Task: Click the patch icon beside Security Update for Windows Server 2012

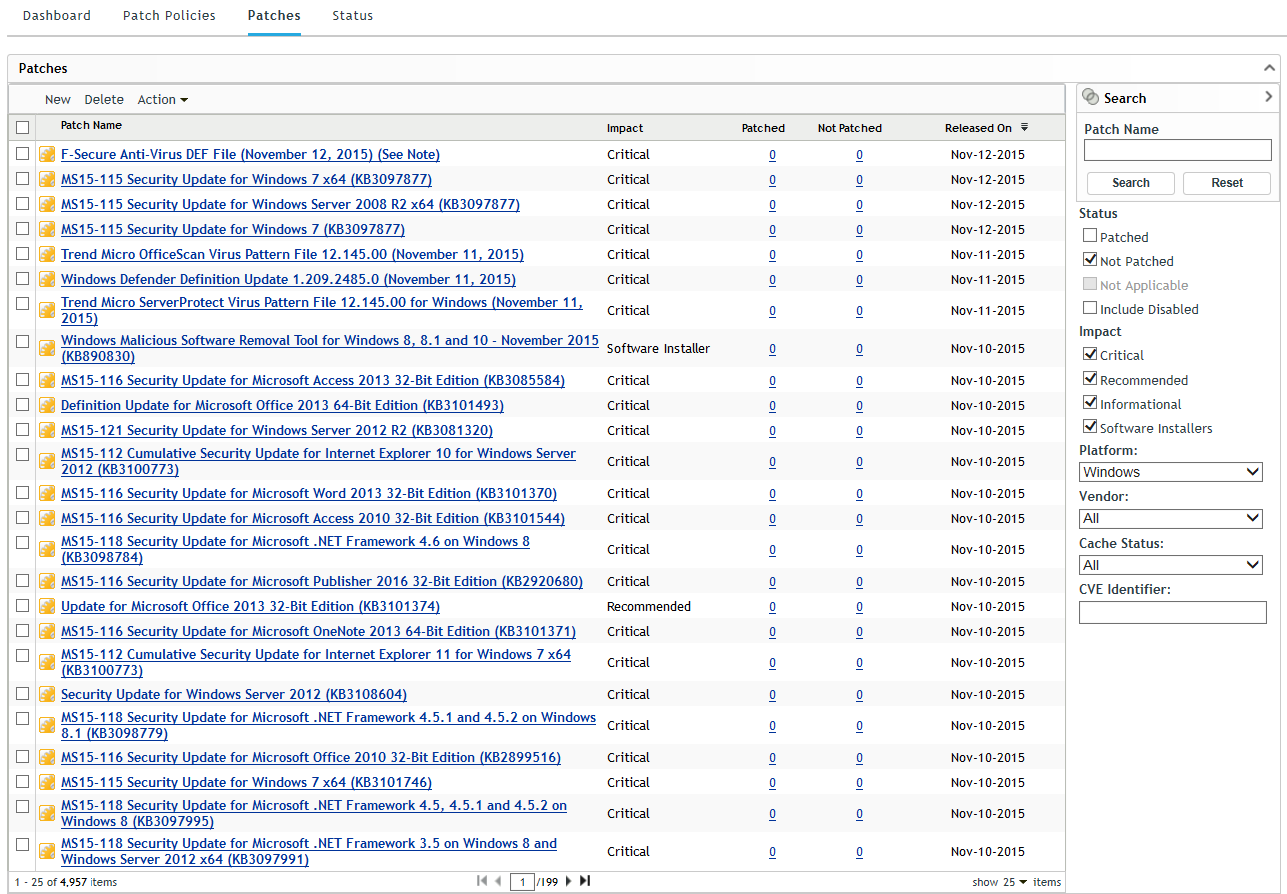Action: 47,695
